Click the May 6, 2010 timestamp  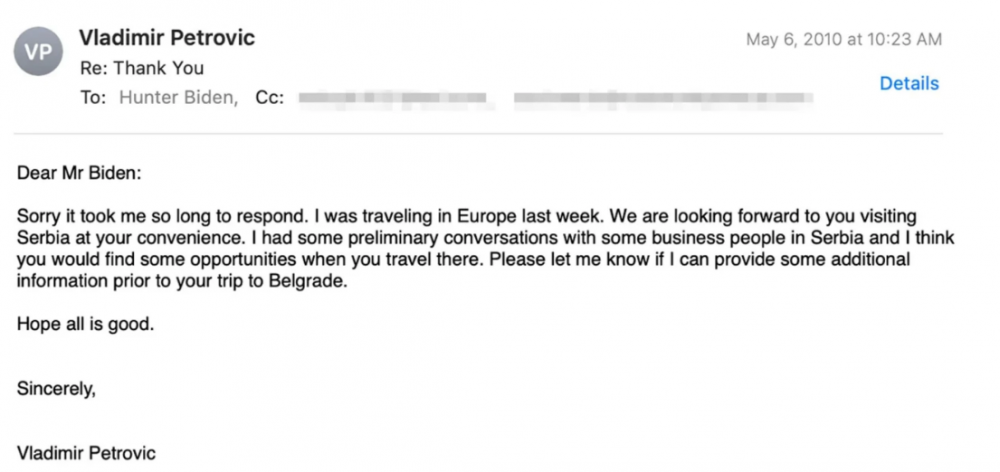pos(844,39)
